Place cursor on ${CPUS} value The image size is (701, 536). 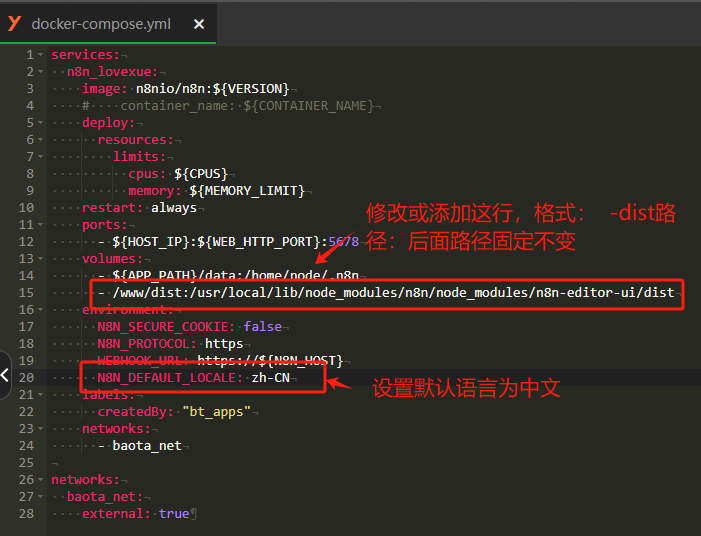201,173
